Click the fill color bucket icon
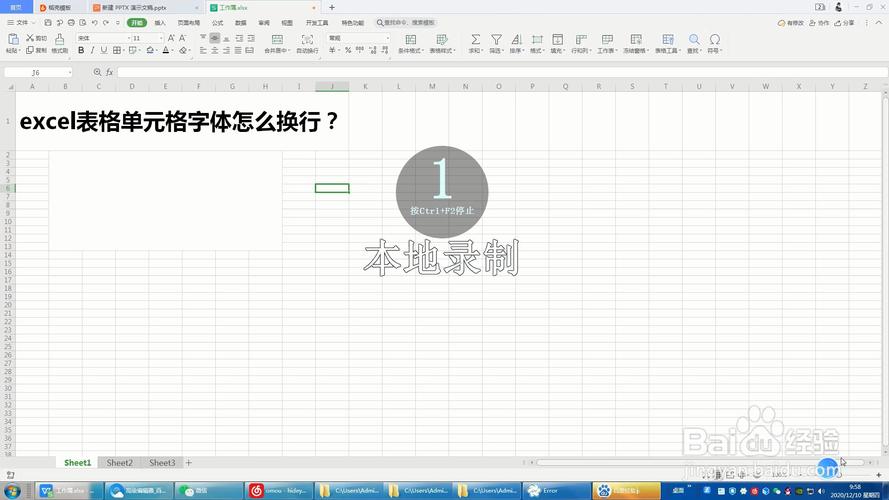 point(150,50)
